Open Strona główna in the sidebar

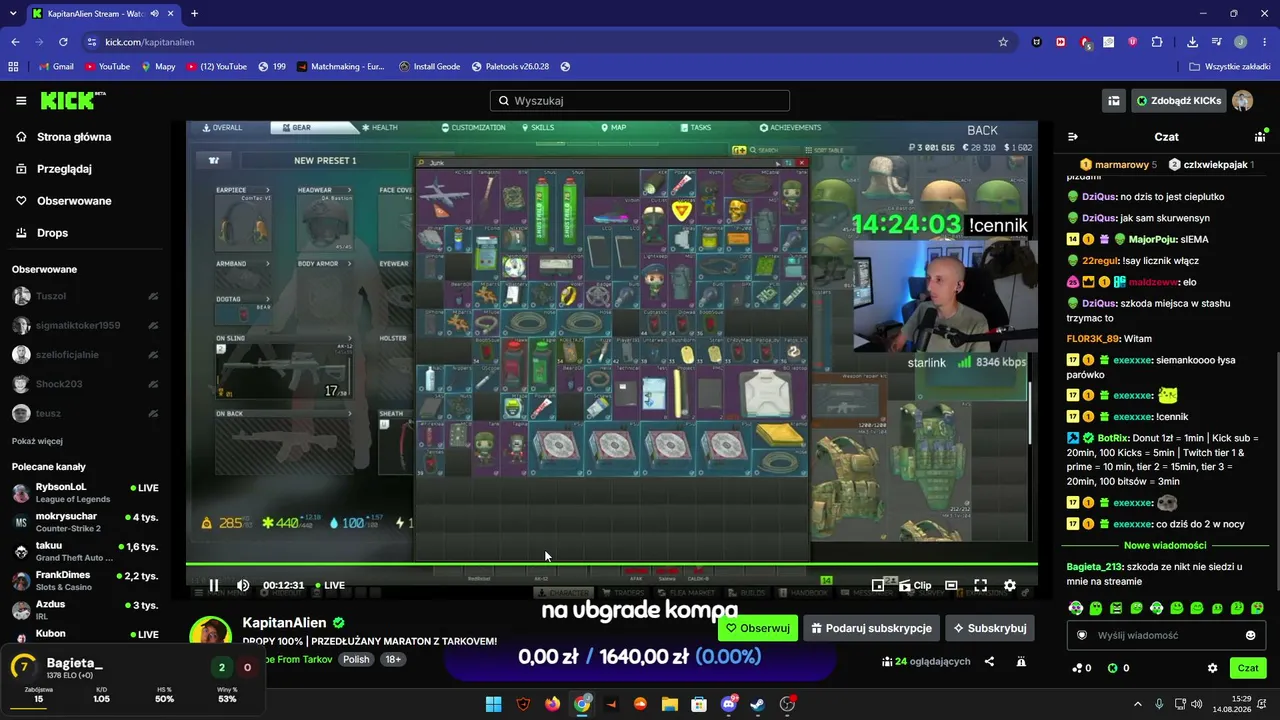point(64,137)
